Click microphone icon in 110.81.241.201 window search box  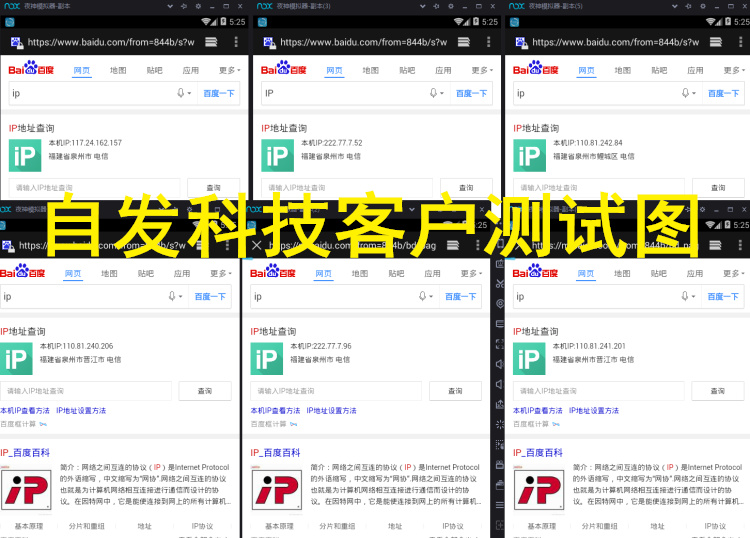[685, 296]
